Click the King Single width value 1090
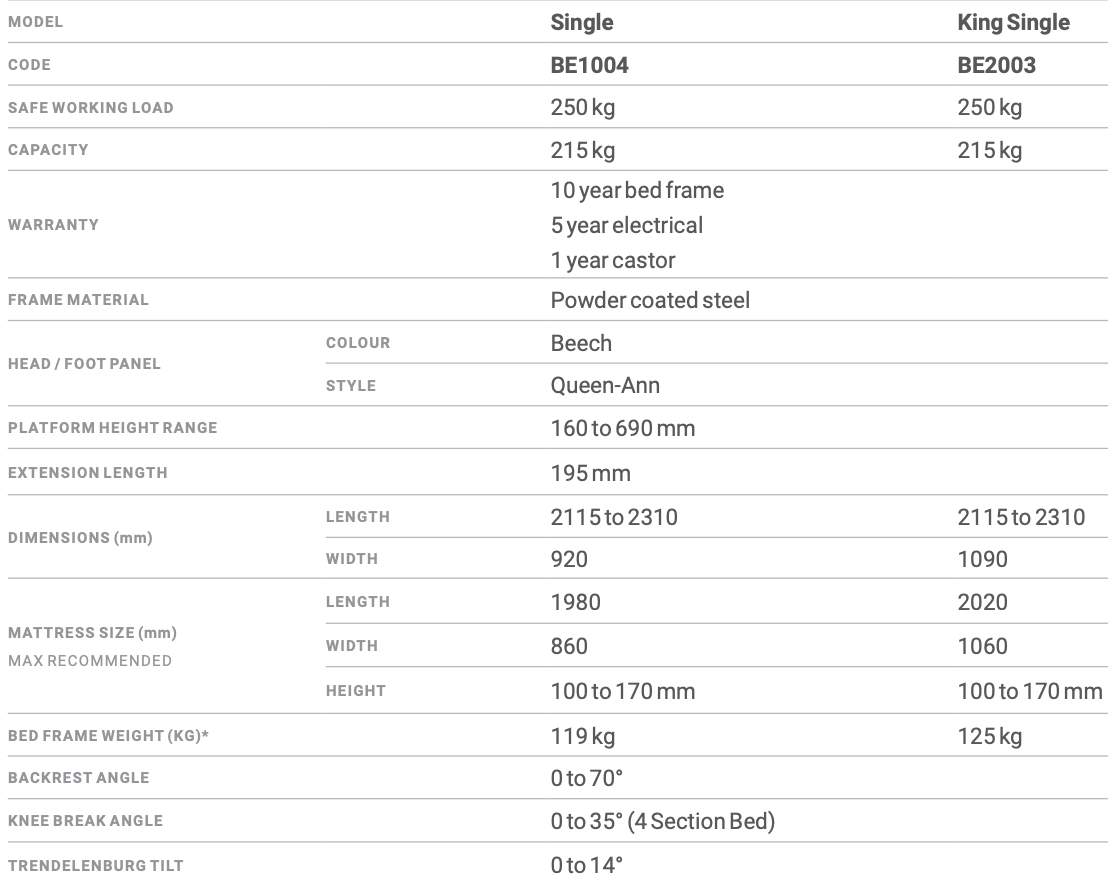 982,559
